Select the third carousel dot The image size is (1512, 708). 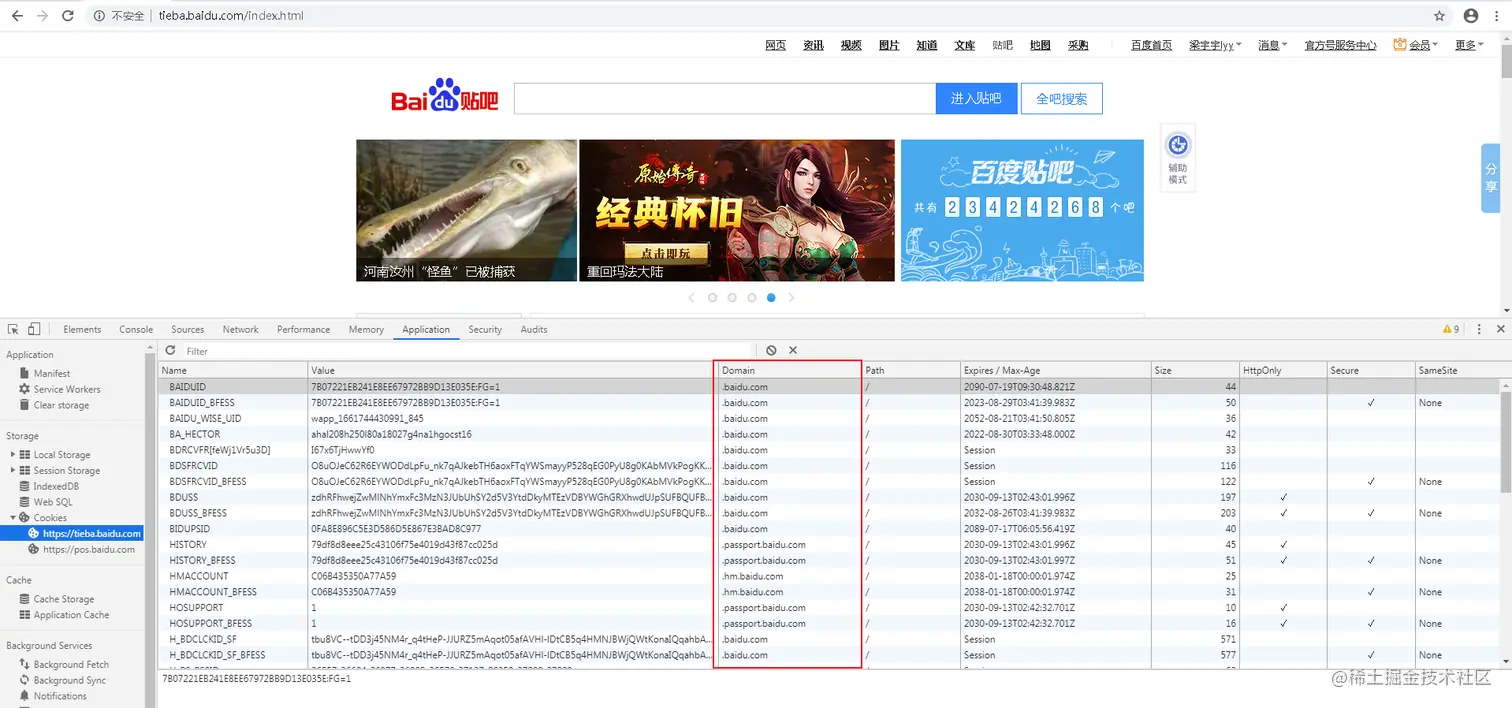752,298
